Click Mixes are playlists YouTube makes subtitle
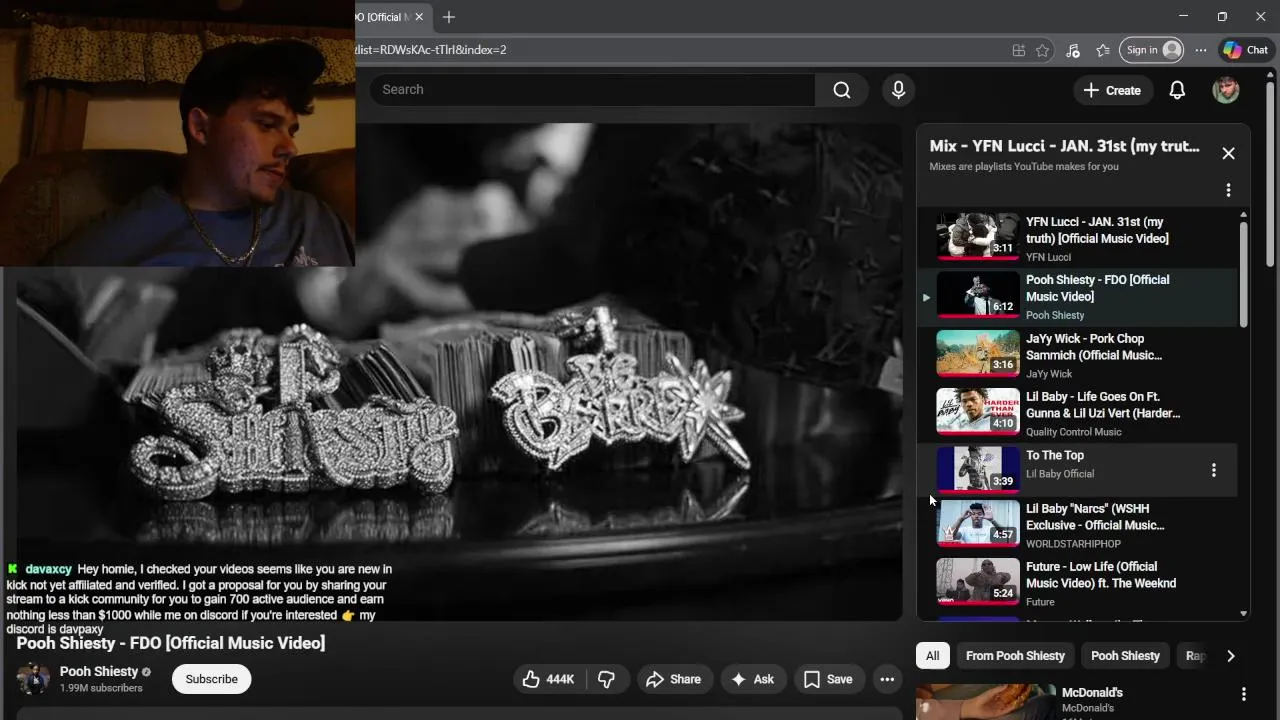 tap(1024, 167)
